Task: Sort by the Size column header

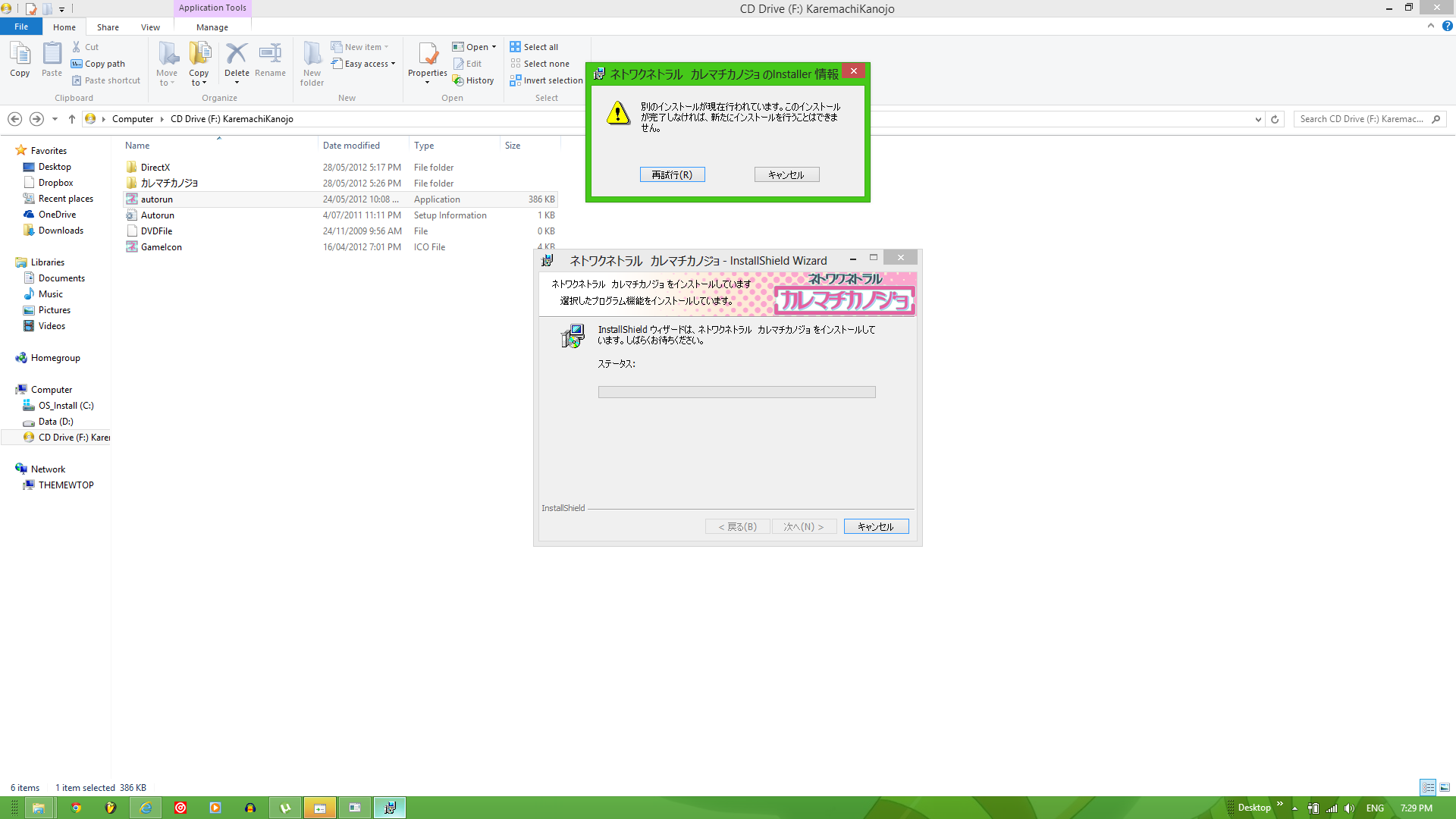Action: coord(513,146)
